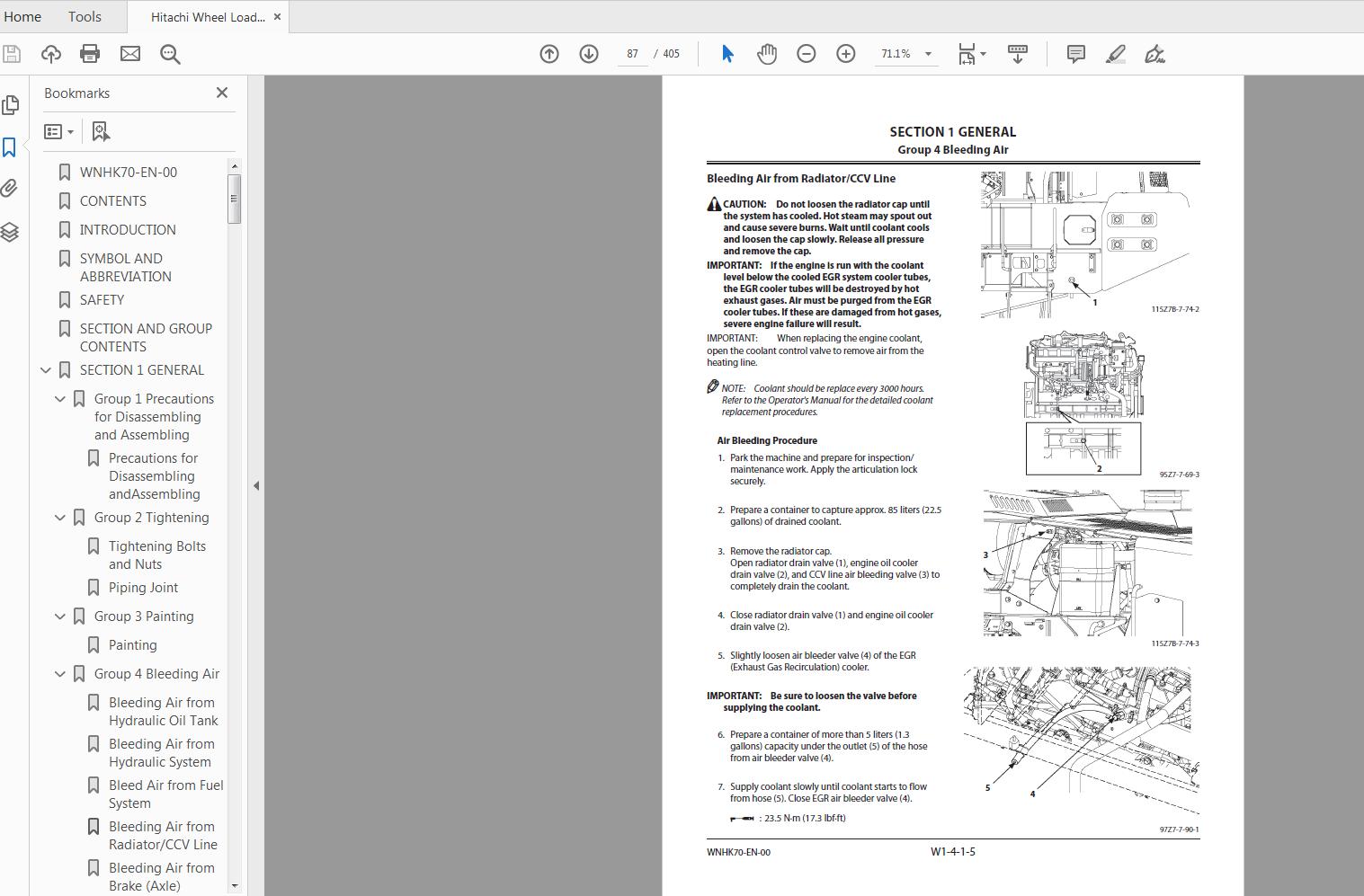Open the Page Thumbnails panel

tap(11, 104)
